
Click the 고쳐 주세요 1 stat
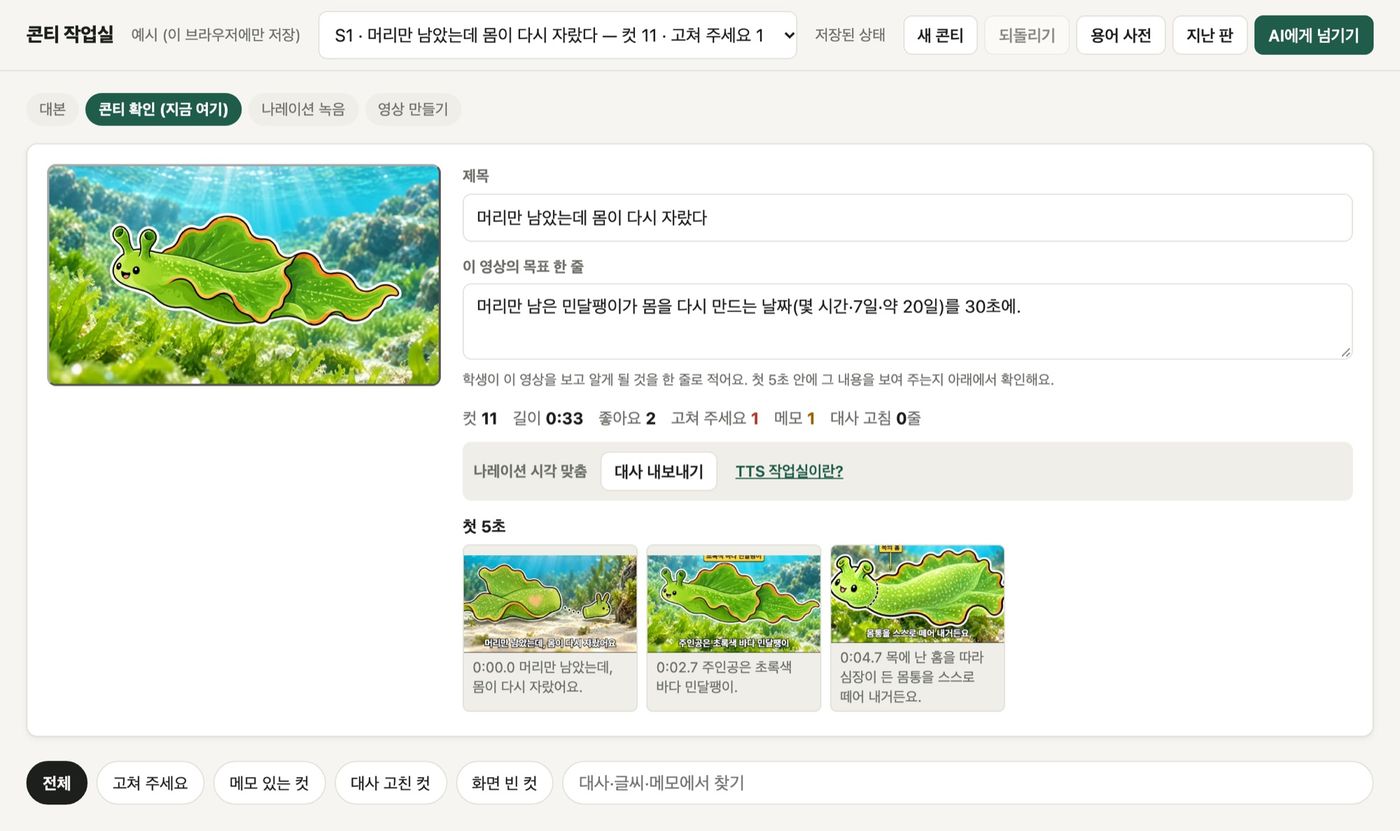(715, 418)
